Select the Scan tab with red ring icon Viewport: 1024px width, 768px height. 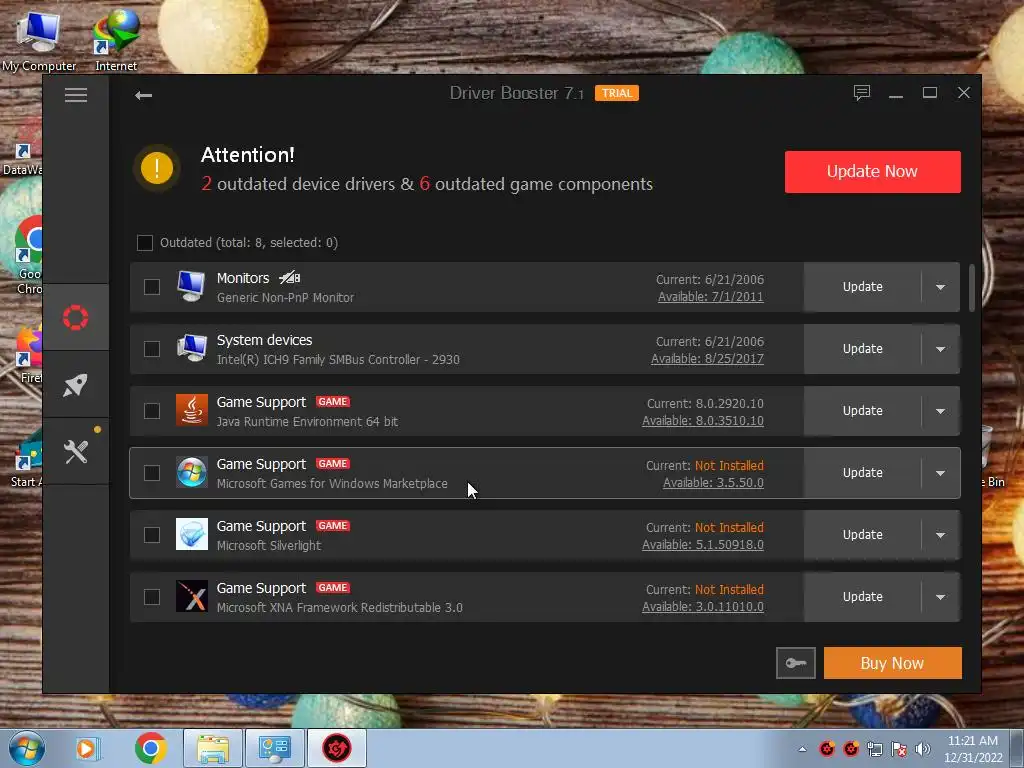(76, 317)
